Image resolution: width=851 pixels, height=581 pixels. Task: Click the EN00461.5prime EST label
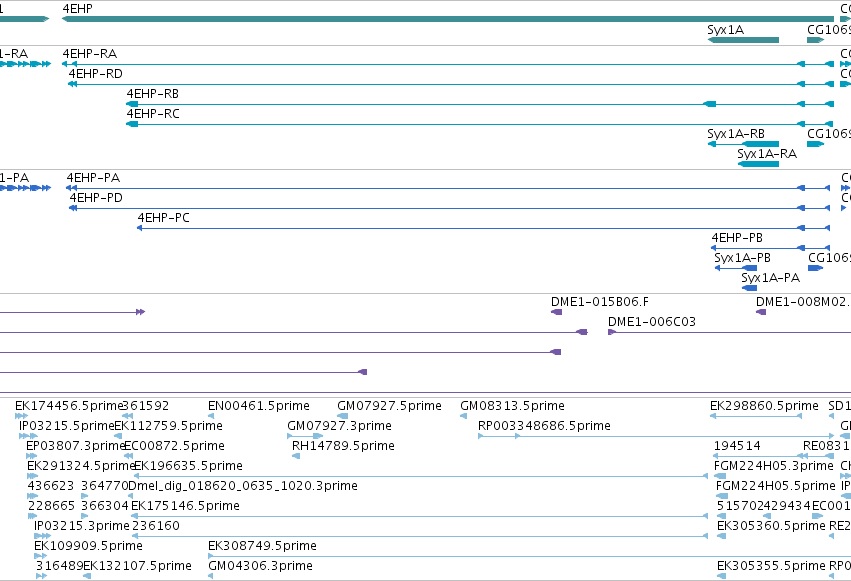tap(259, 406)
